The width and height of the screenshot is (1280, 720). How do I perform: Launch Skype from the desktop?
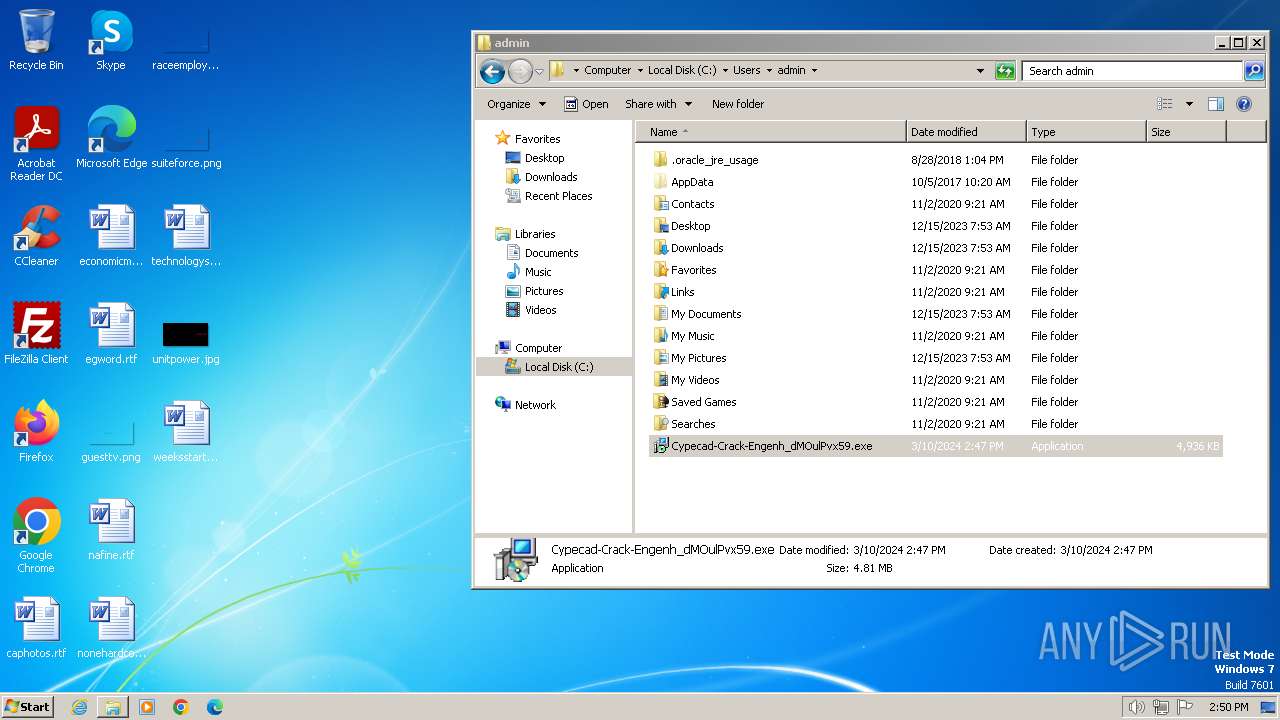[x=111, y=40]
